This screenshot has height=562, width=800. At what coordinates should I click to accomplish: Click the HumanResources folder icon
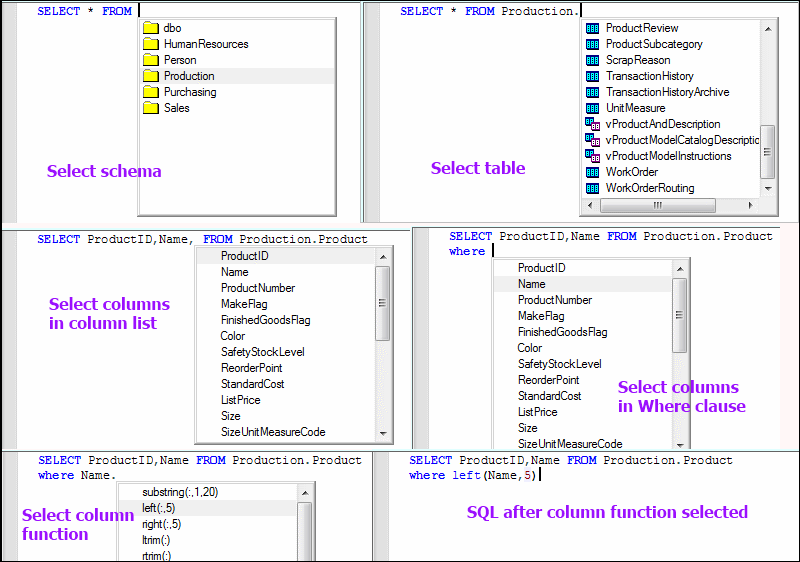[x=151, y=44]
